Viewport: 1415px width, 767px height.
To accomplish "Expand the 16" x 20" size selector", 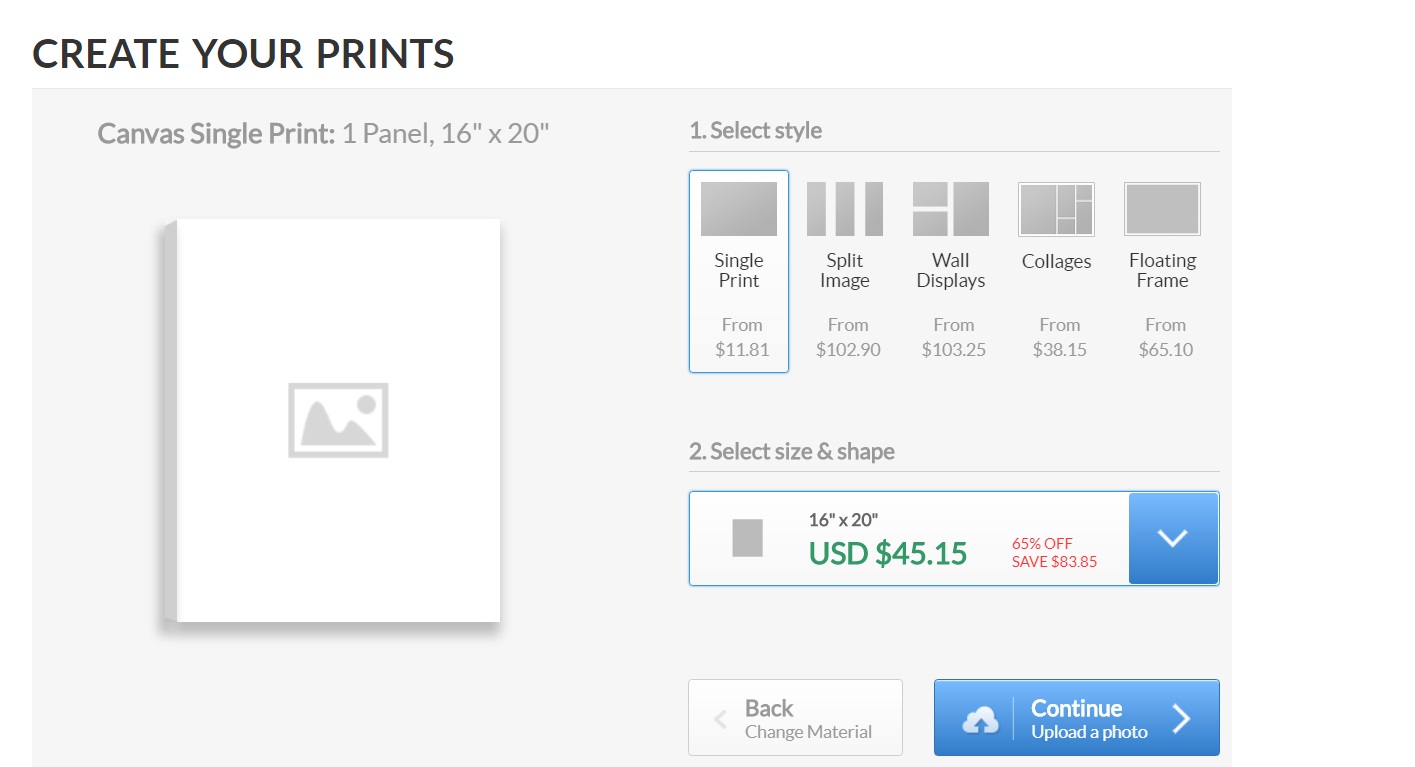I will click(954, 538).
